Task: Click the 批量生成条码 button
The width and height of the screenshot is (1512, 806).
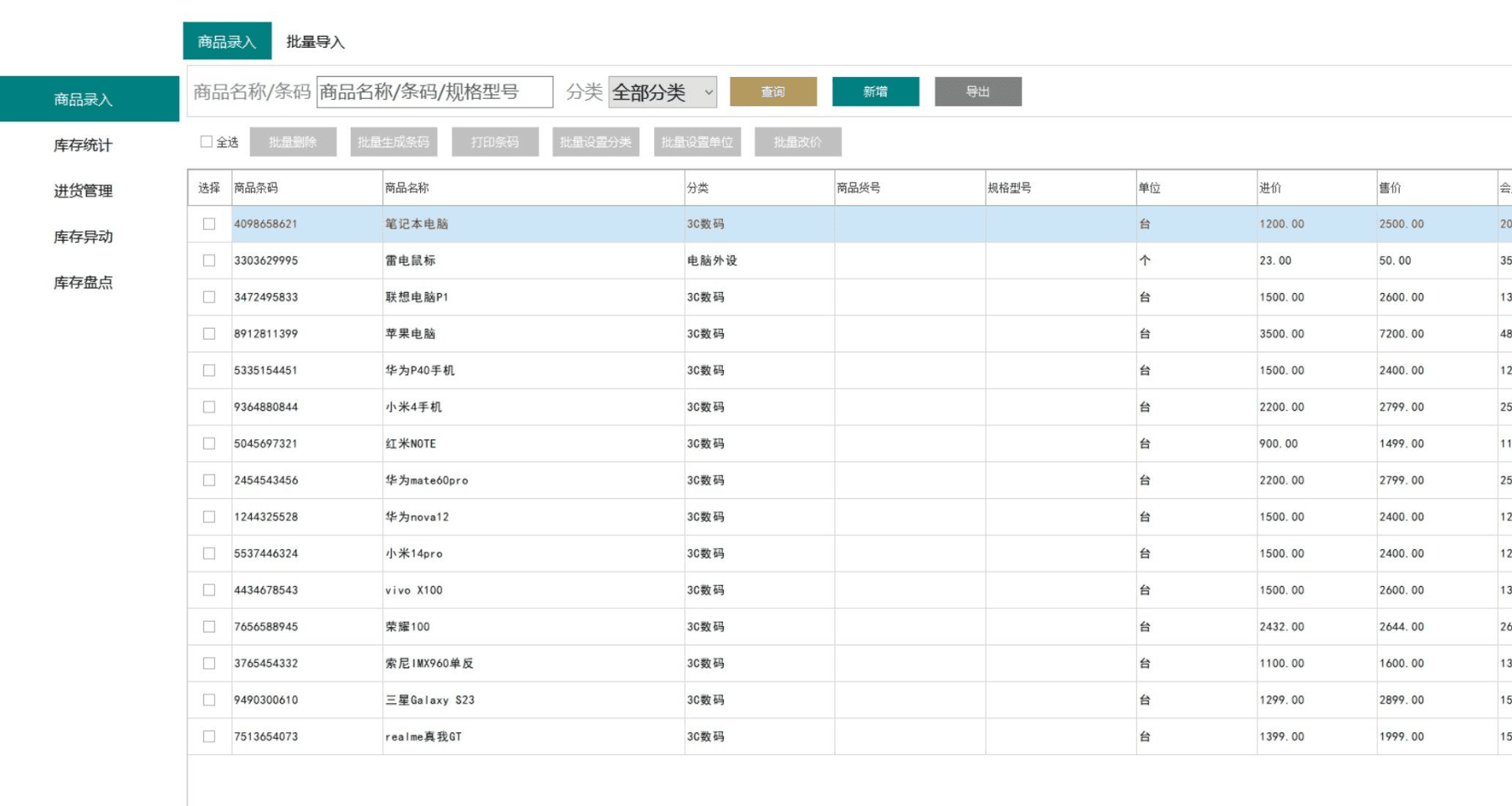Action: tap(393, 142)
